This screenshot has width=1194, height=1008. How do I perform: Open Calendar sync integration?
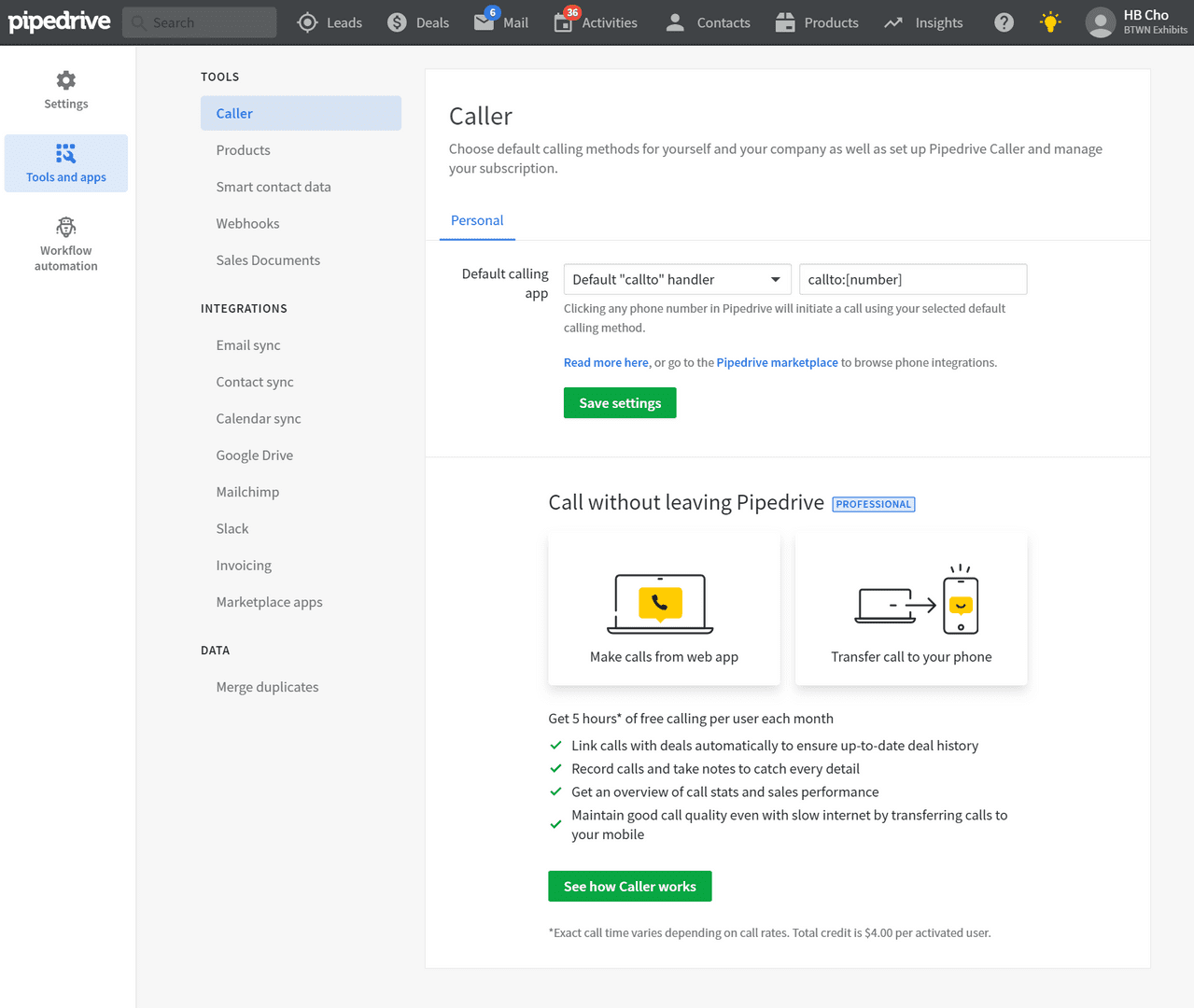(259, 418)
